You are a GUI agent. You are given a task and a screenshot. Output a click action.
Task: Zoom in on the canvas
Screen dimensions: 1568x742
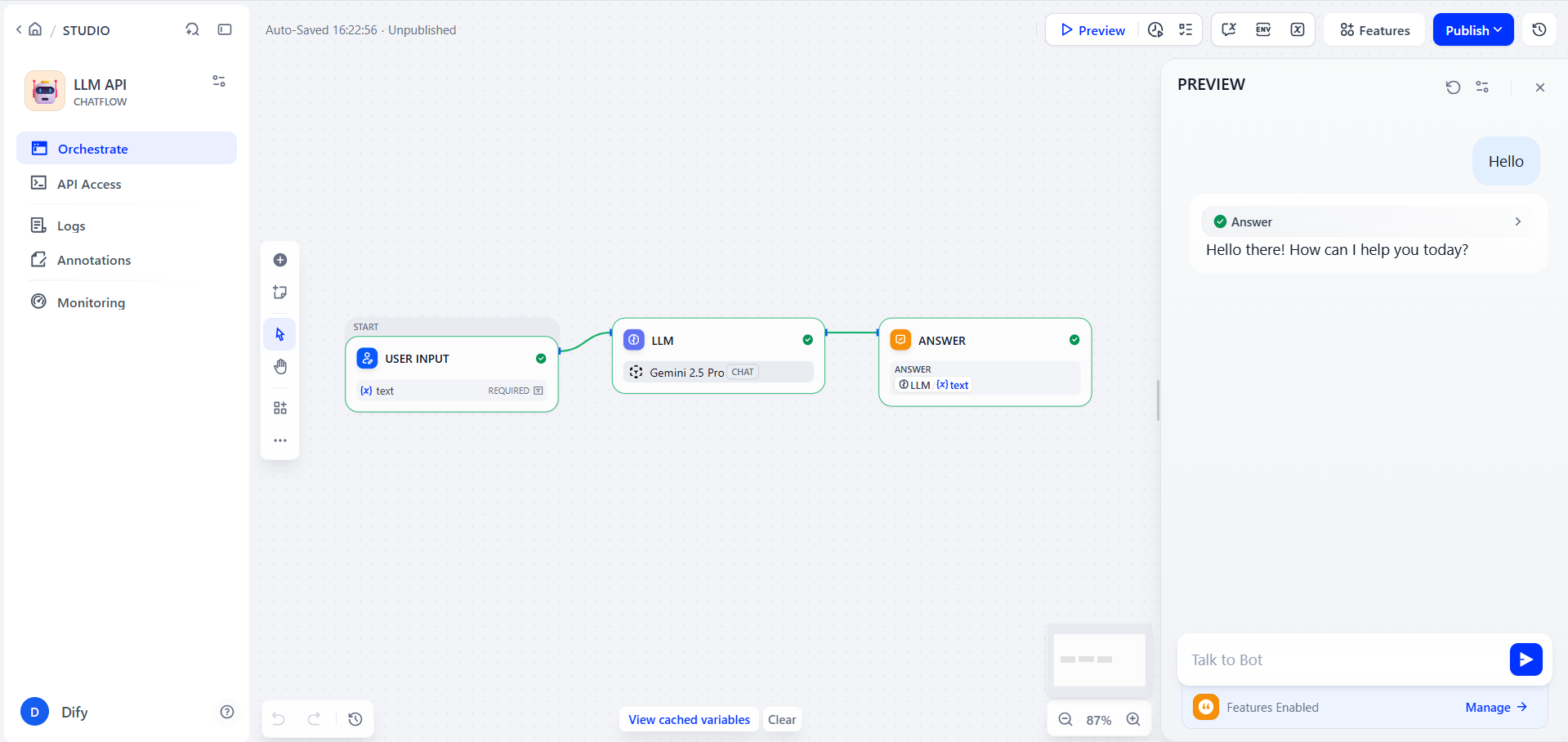click(x=1133, y=719)
